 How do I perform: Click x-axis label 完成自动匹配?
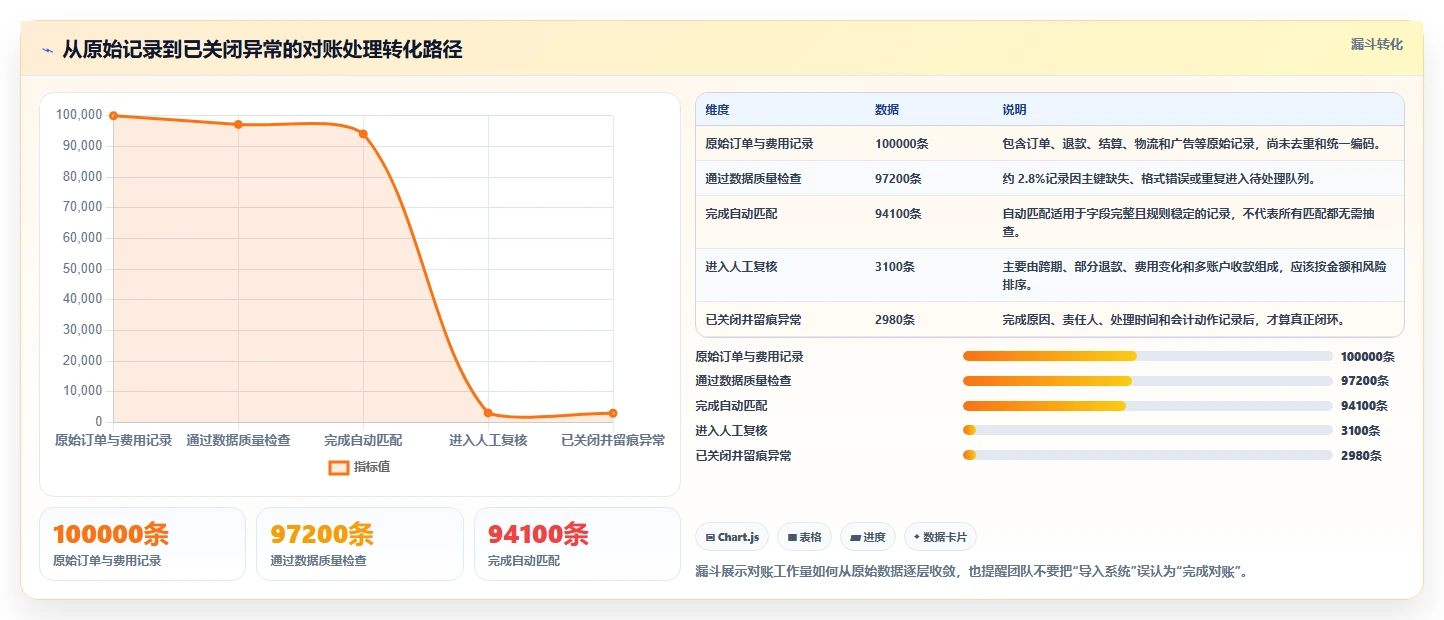tap(363, 440)
